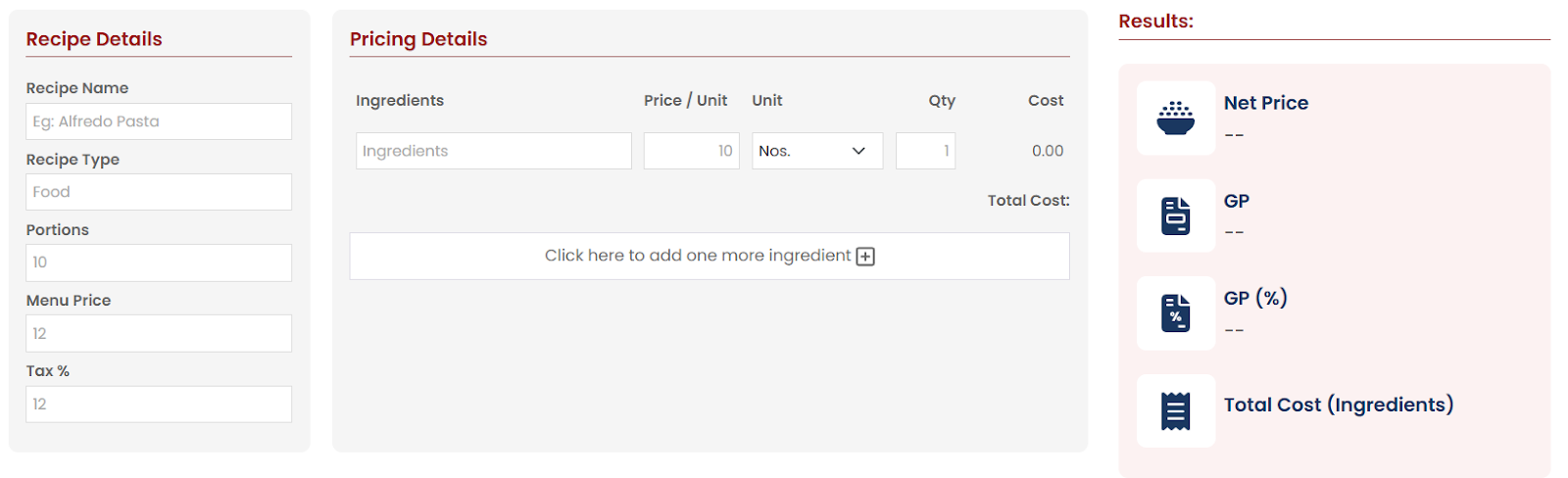Click the Total Cost (Ingredients) label
This screenshot has width=1568, height=478.
[x=1339, y=405]
